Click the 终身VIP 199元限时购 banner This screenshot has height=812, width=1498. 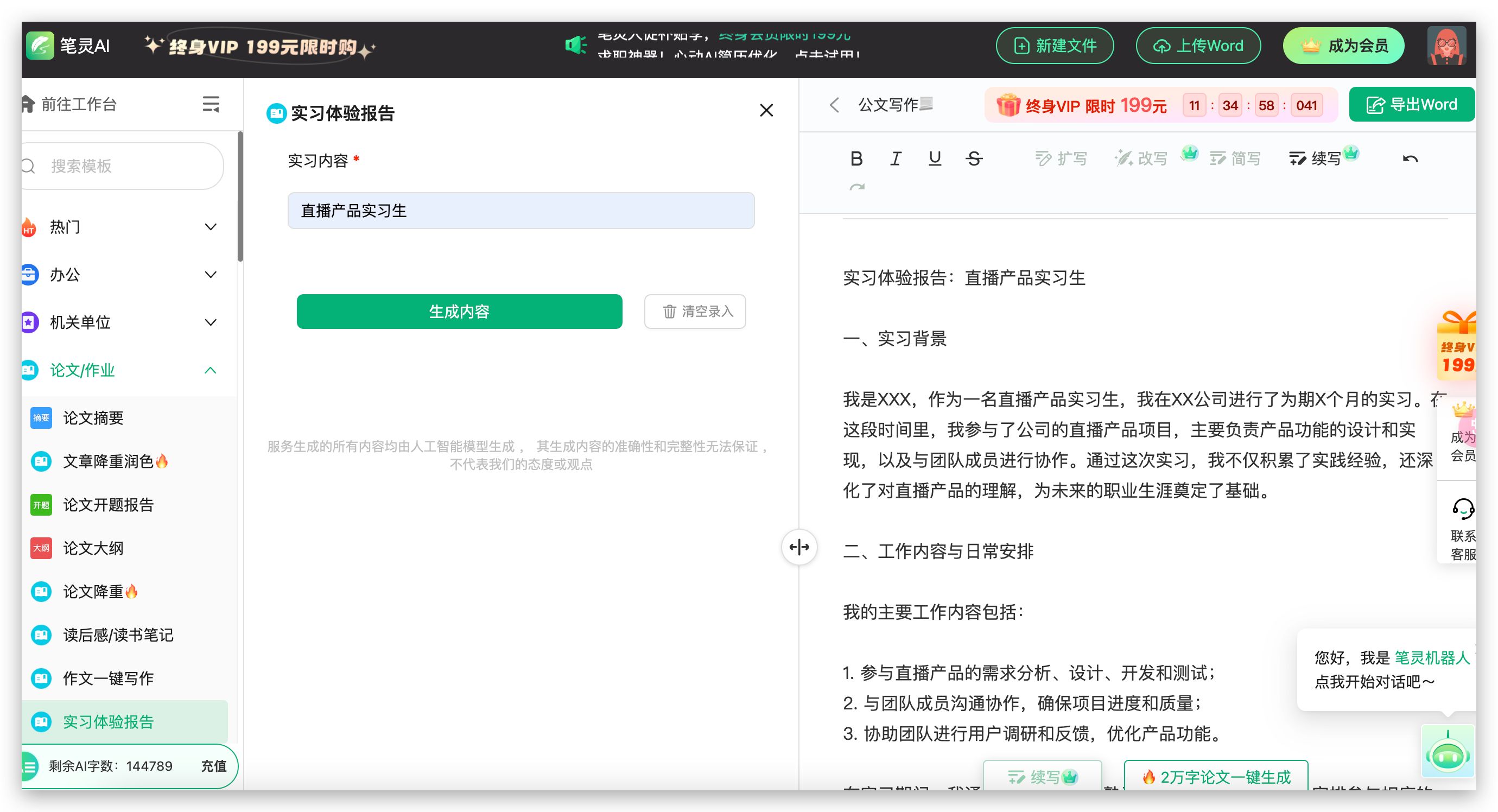(261, 47)
